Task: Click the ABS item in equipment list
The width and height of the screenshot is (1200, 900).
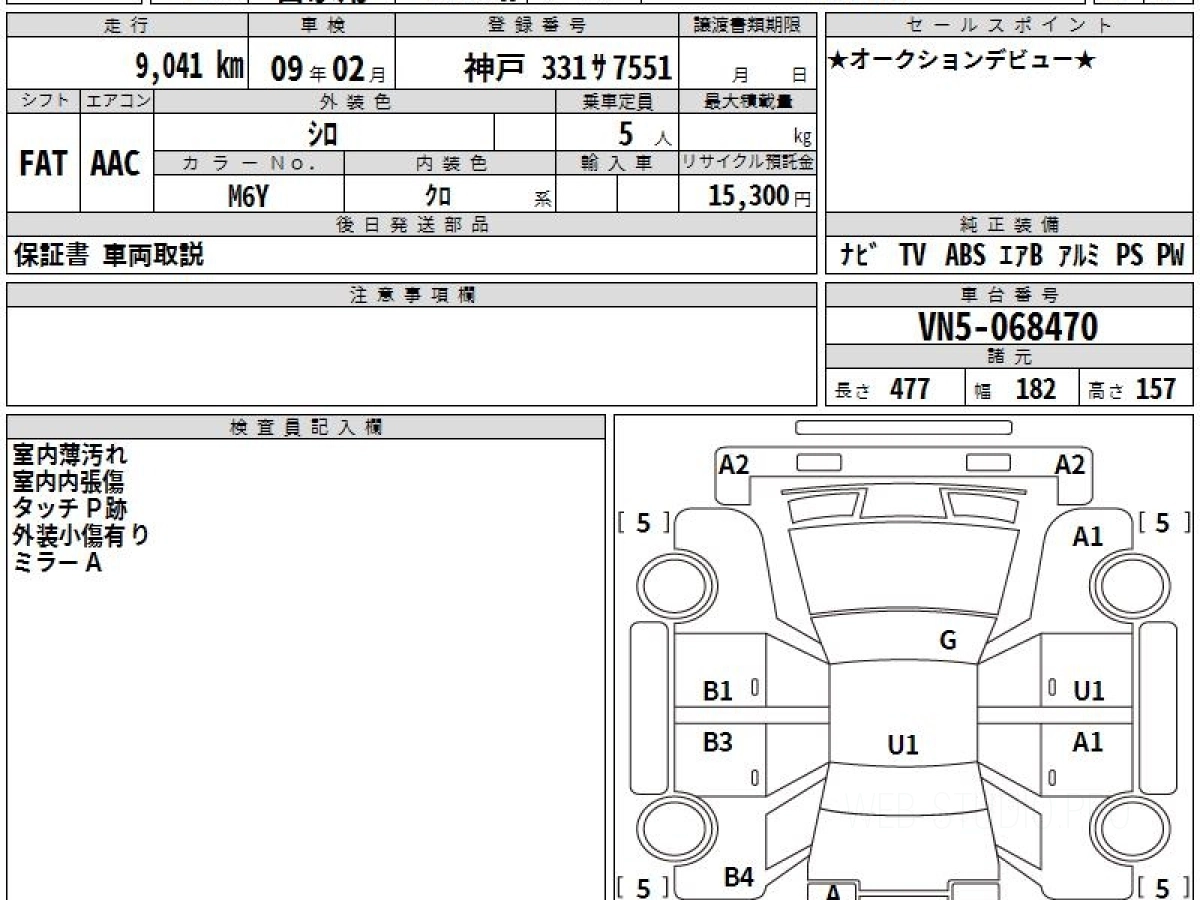Action: [964, 255]
